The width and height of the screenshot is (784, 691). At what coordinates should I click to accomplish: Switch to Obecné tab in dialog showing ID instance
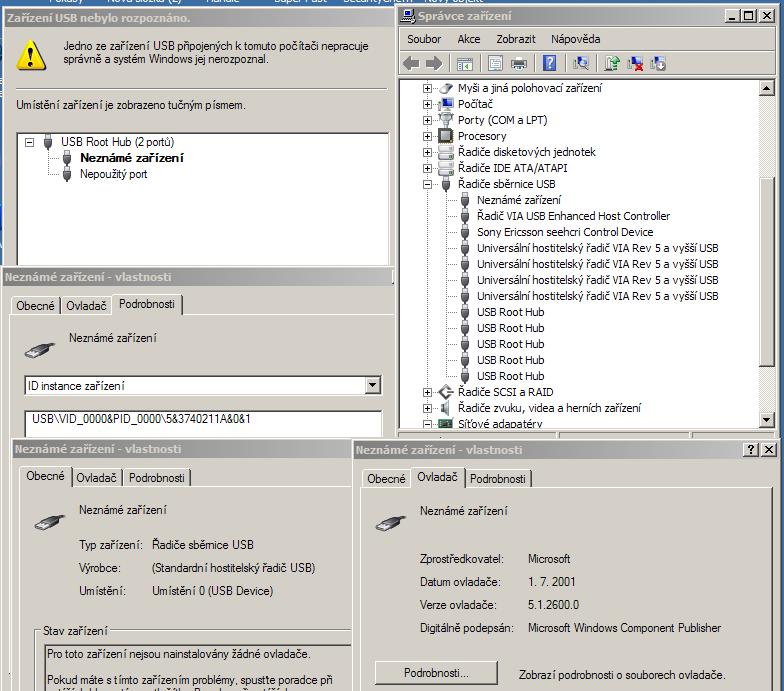point(35,306)
